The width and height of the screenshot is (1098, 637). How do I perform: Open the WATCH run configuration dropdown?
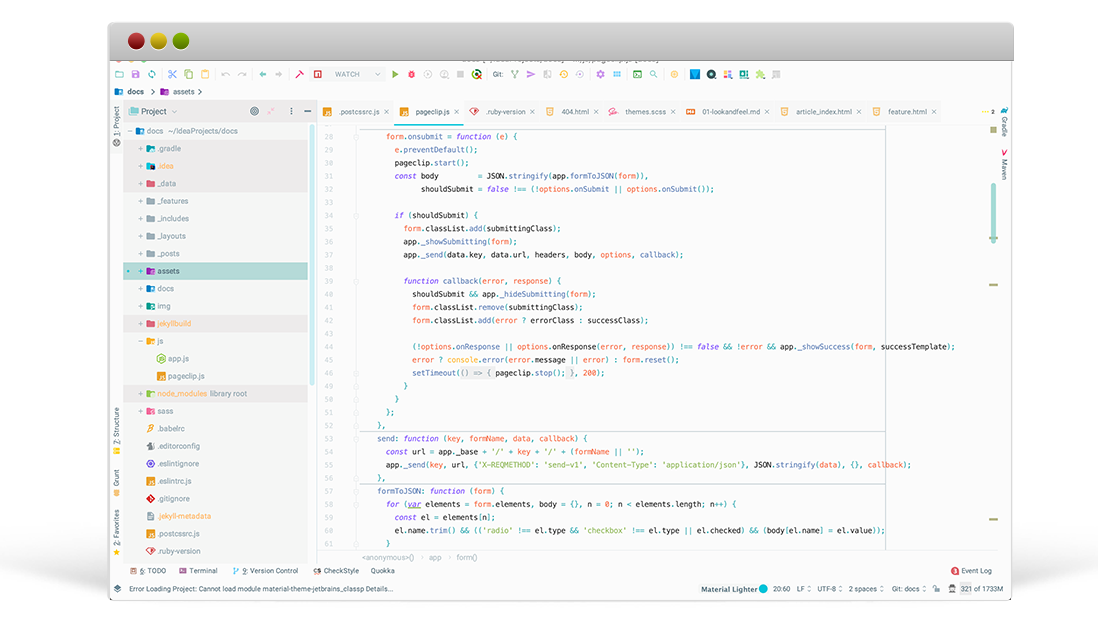[357, 74]
